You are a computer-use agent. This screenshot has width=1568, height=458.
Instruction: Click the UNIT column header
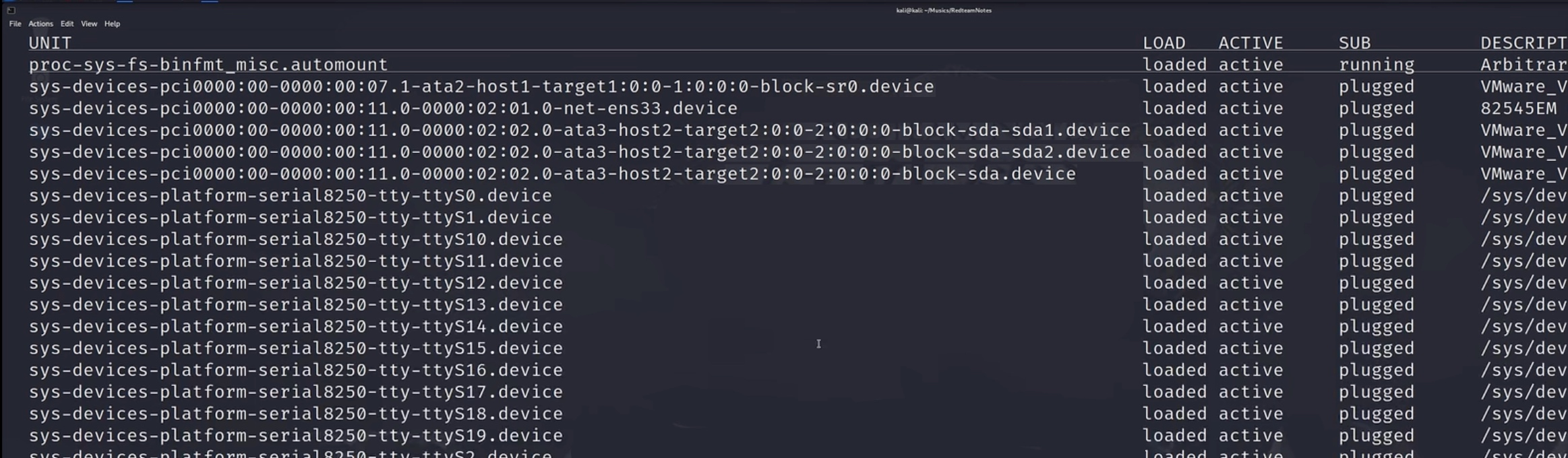(x=50, y=43)
